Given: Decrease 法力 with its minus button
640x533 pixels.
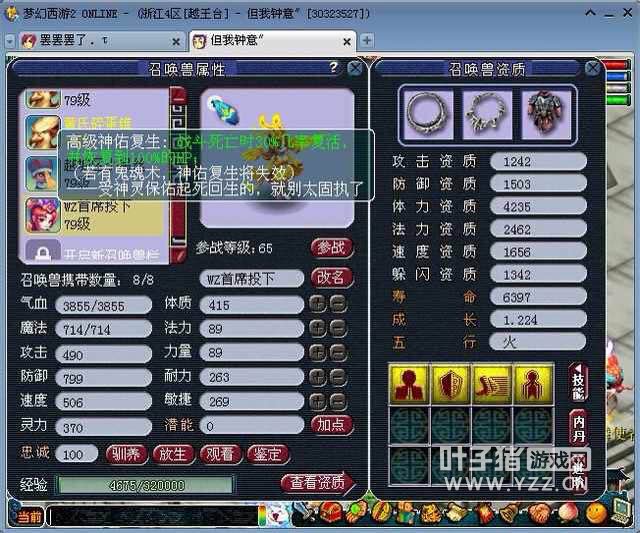Looking at the screenshot, I should (x=338, y=328).
